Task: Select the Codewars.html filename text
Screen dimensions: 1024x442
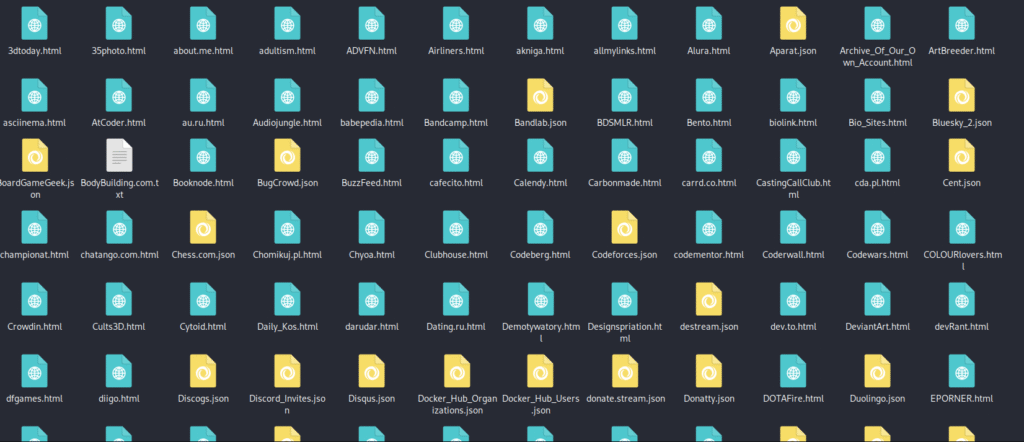Action: click(x=877, y=255)
